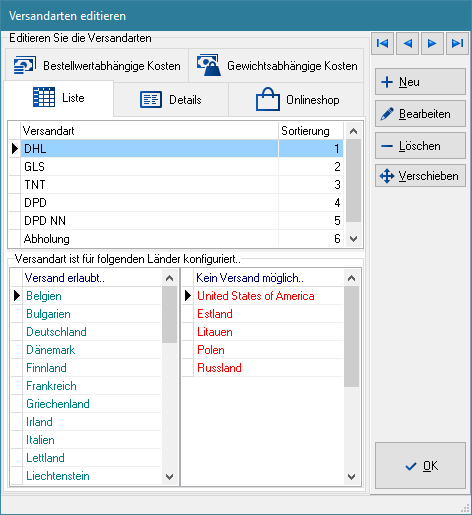Switch to the Onlineshop tab

[x=296, y=100]
